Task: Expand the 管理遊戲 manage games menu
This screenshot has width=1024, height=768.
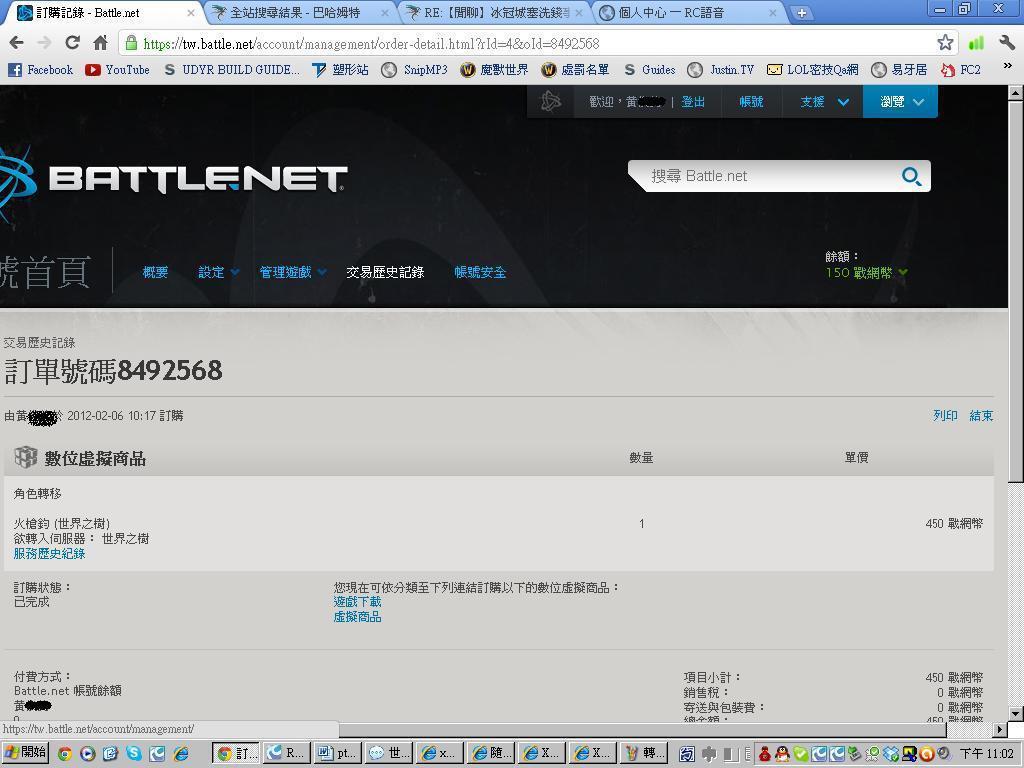Action: 293,272
